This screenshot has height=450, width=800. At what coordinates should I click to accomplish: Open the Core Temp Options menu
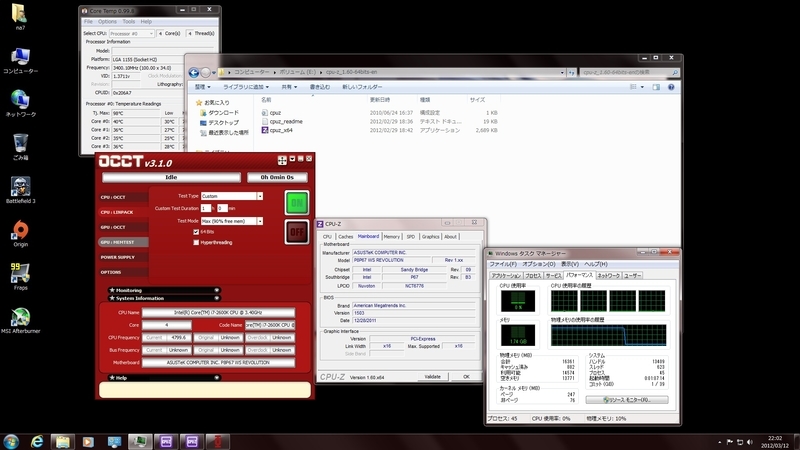(107, 22)
